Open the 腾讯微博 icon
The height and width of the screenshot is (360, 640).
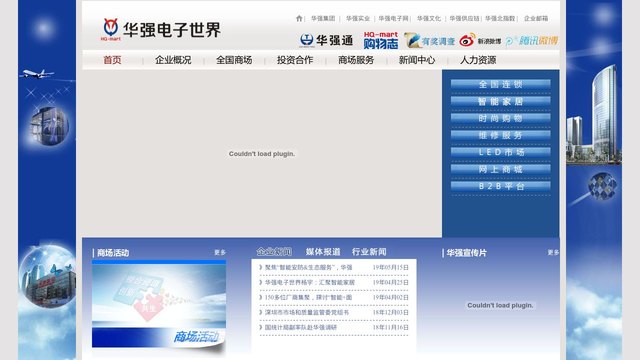coord(532,41)
